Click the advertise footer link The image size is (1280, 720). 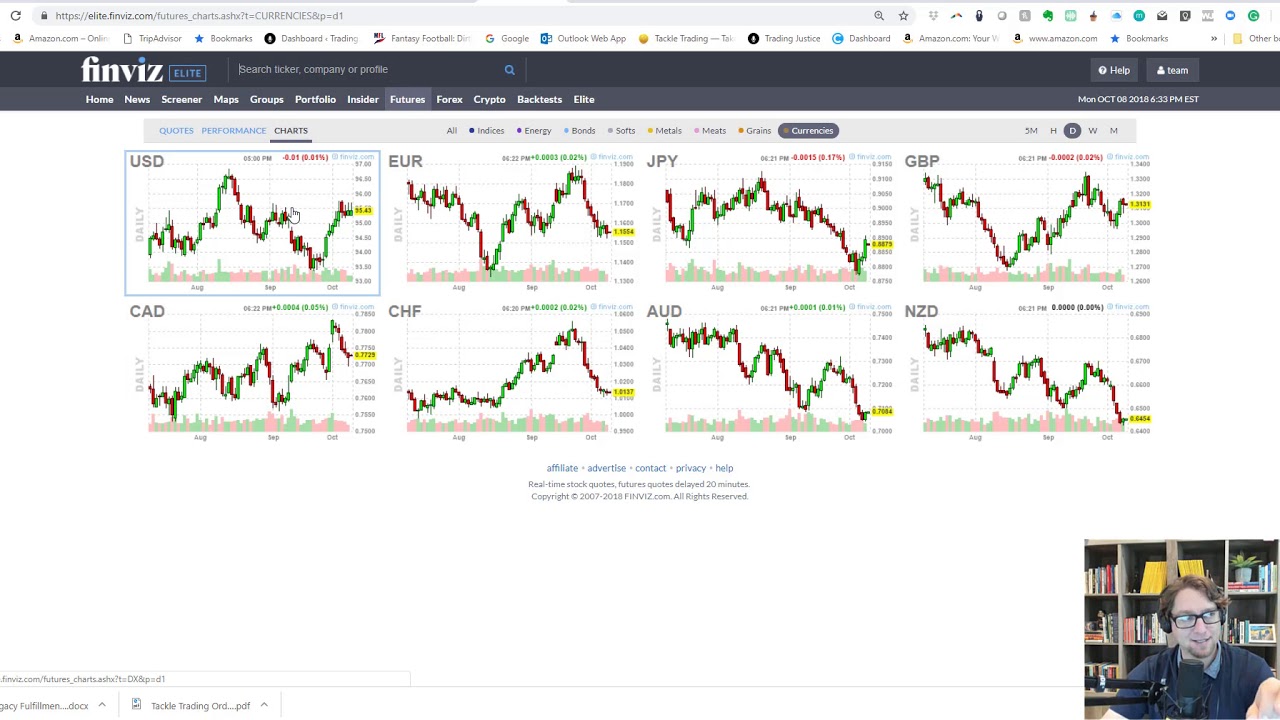(606, 468)
